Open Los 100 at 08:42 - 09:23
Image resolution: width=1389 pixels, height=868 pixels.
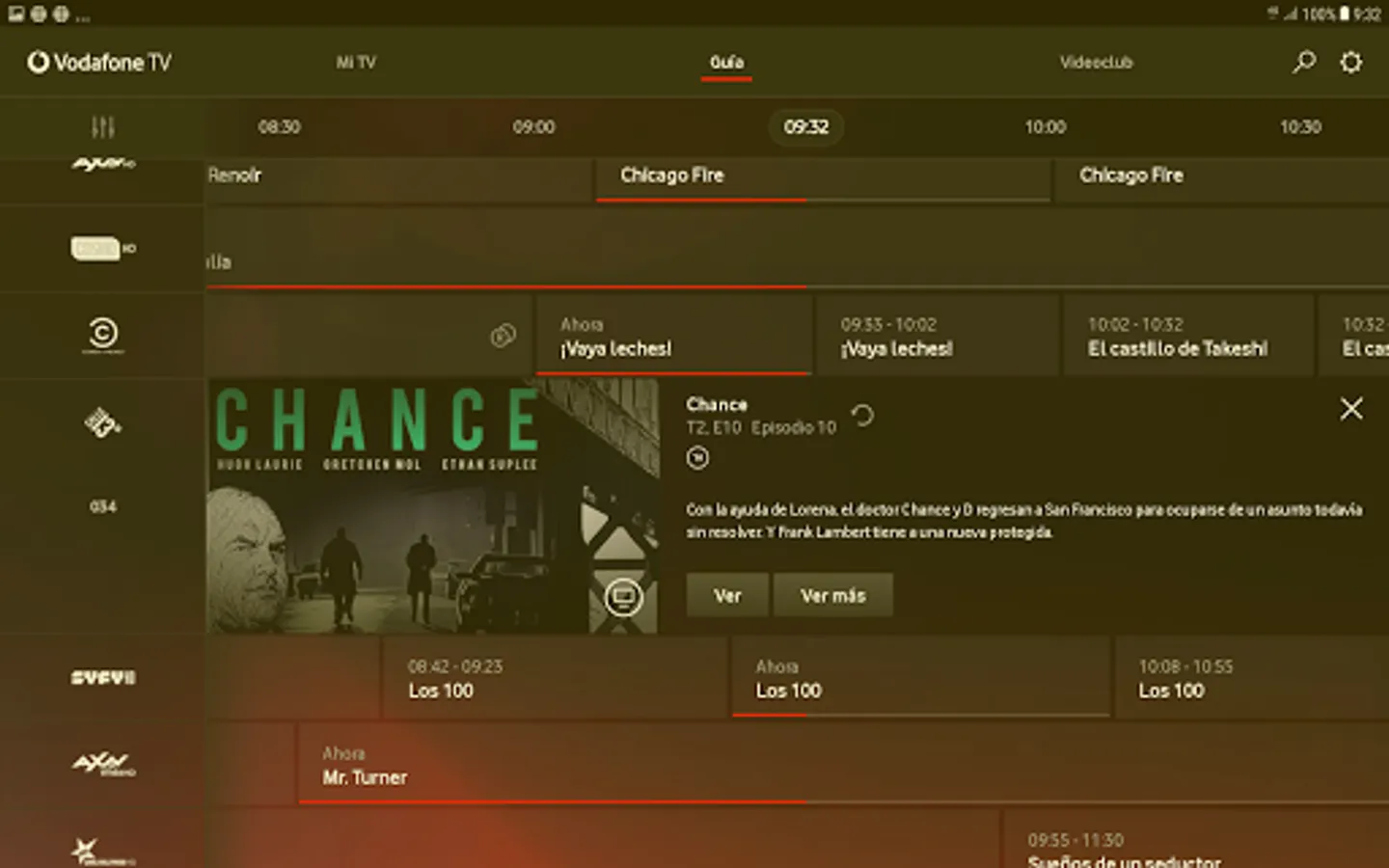tap(555, 677)
